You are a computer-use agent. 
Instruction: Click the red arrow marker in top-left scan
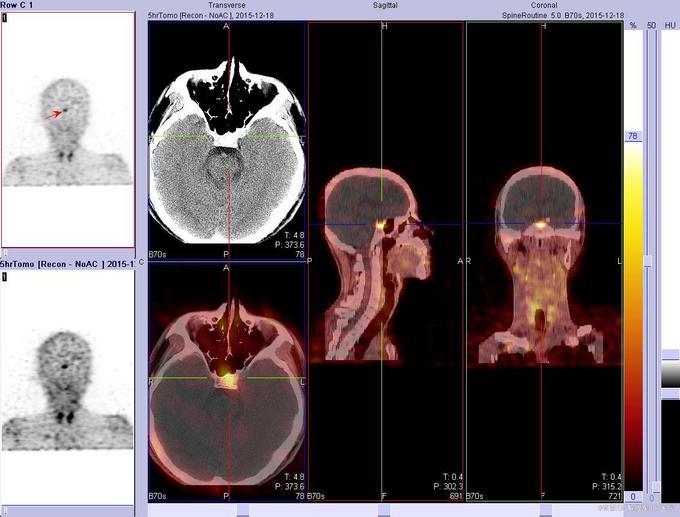click(x=57, y=114)
